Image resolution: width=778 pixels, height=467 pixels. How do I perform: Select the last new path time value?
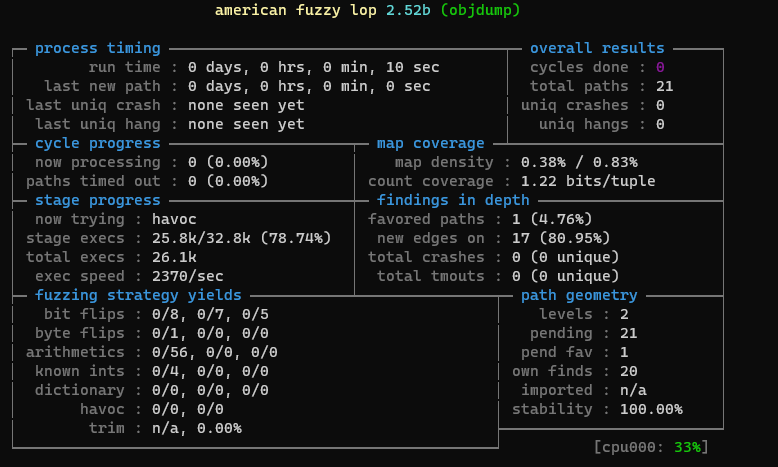click(x=309, y=86)
